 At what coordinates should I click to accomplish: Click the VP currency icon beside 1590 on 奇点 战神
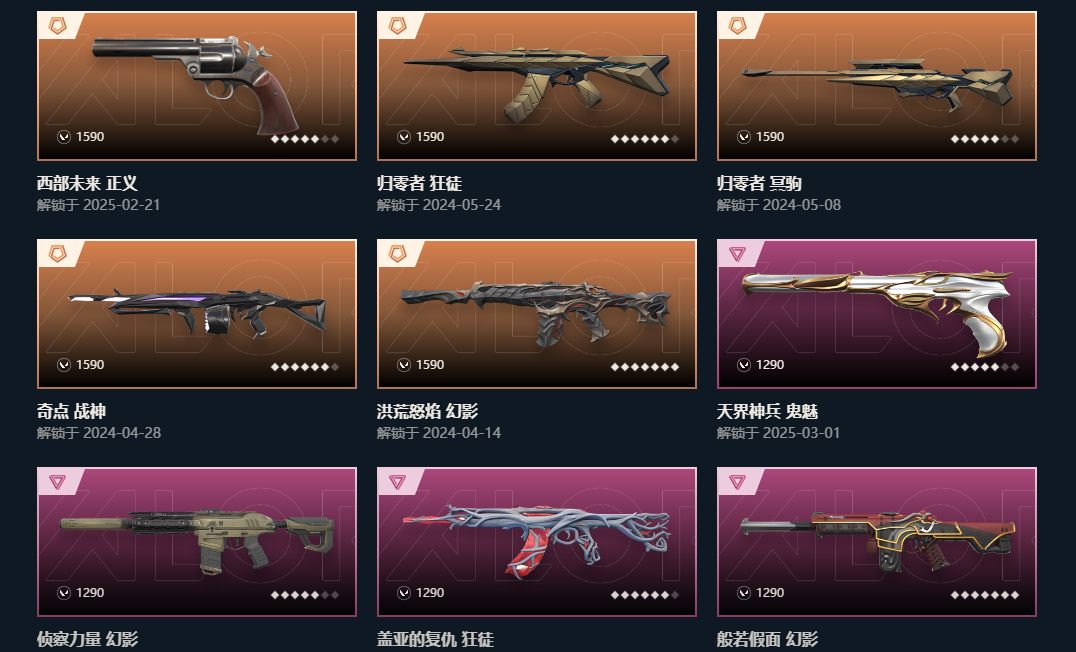coord(64,365)
